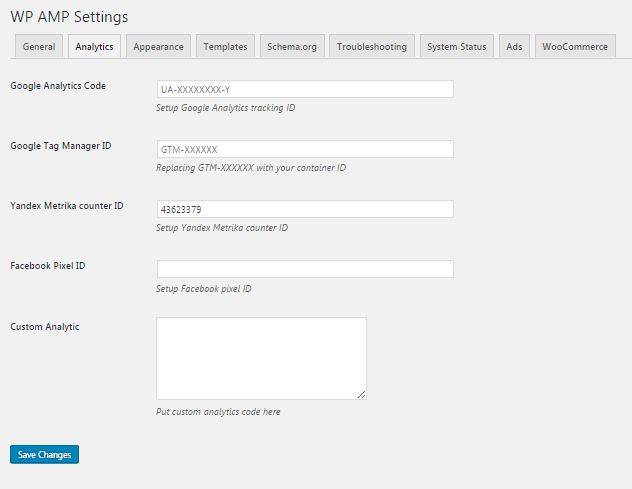Click 'Replacing GTM-XXXXXX with your container ID' hint
Viewport: 632px width, 489px height.
[x=251, y=168]
